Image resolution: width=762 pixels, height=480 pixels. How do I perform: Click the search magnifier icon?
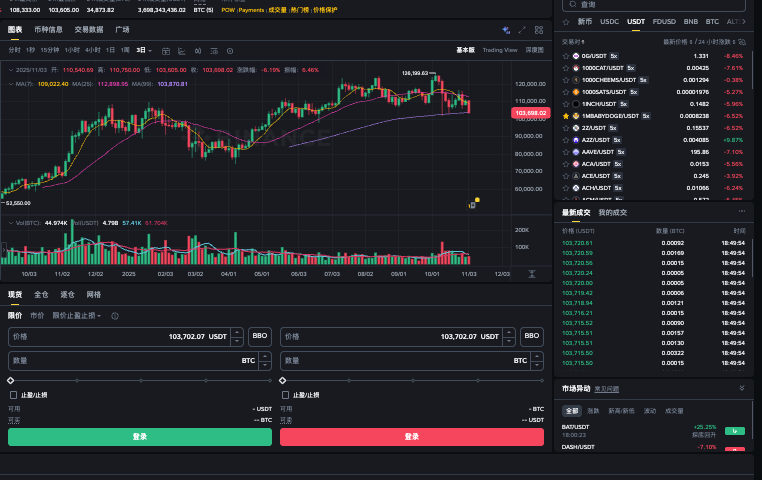click(573, 4)
